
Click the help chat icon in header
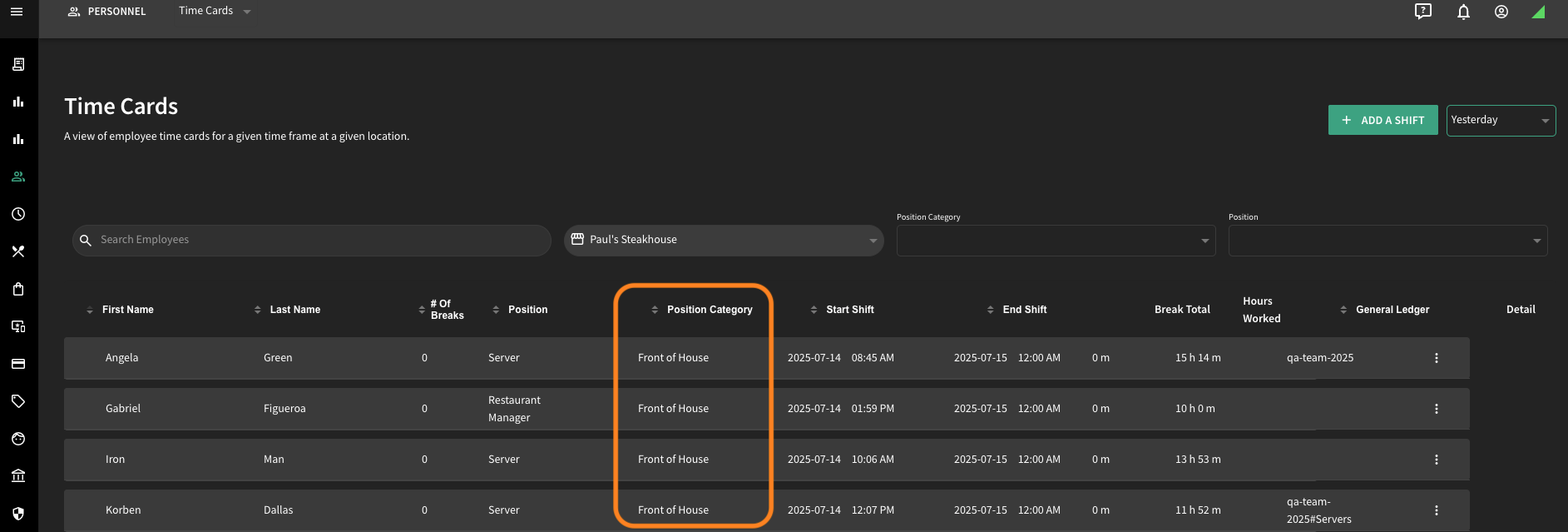[1423, 12]
